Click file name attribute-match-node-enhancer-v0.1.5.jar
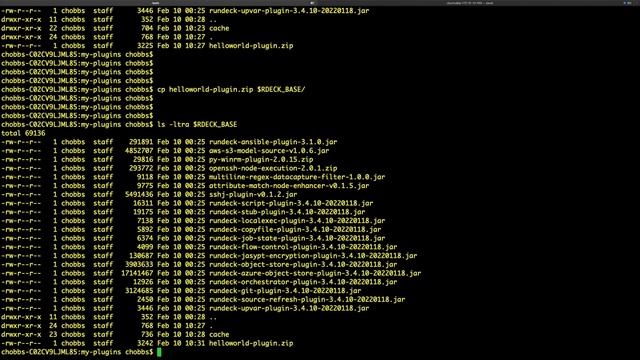This screenshot has height=360, width=640. coord(289,186)
